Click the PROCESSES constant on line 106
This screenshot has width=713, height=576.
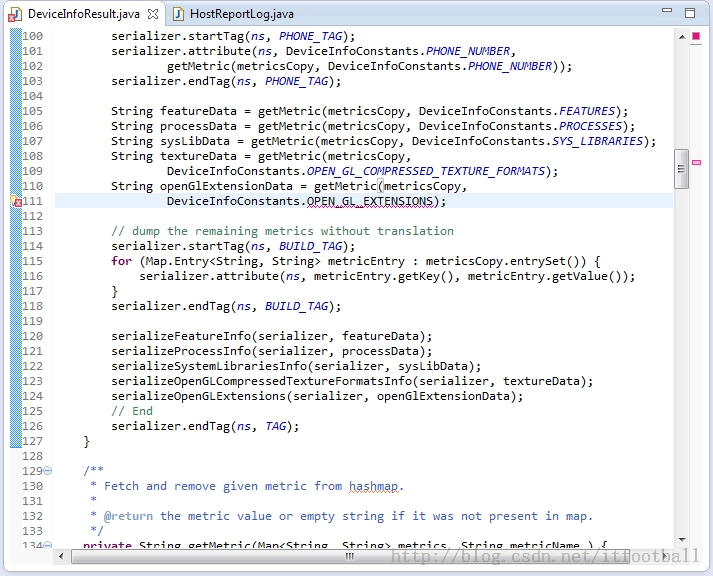point(590,126)
